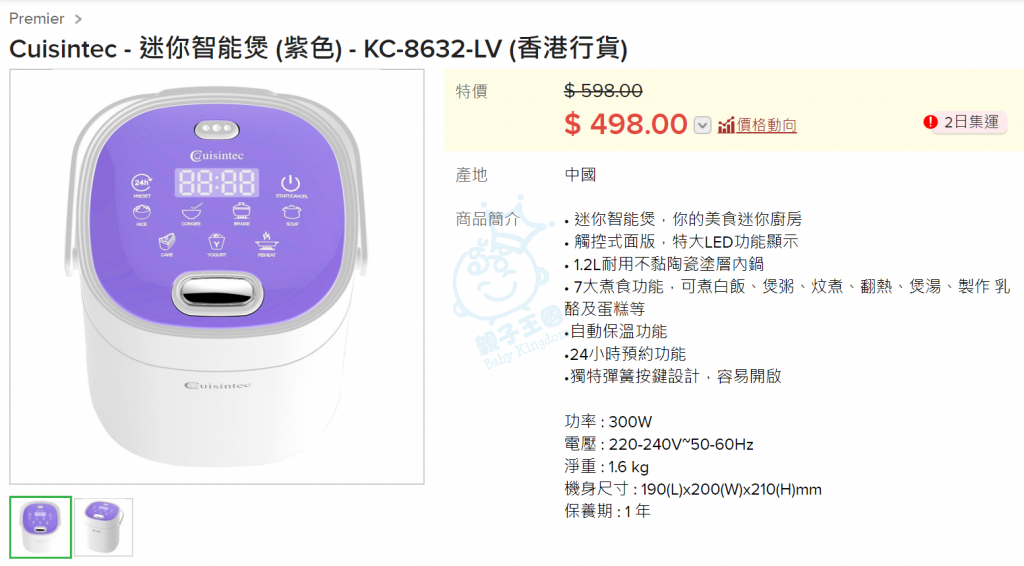Screen dimensions: 1024x566
Task: Click the struck-through original price $598.00
Action: click(x=603, y=91)
